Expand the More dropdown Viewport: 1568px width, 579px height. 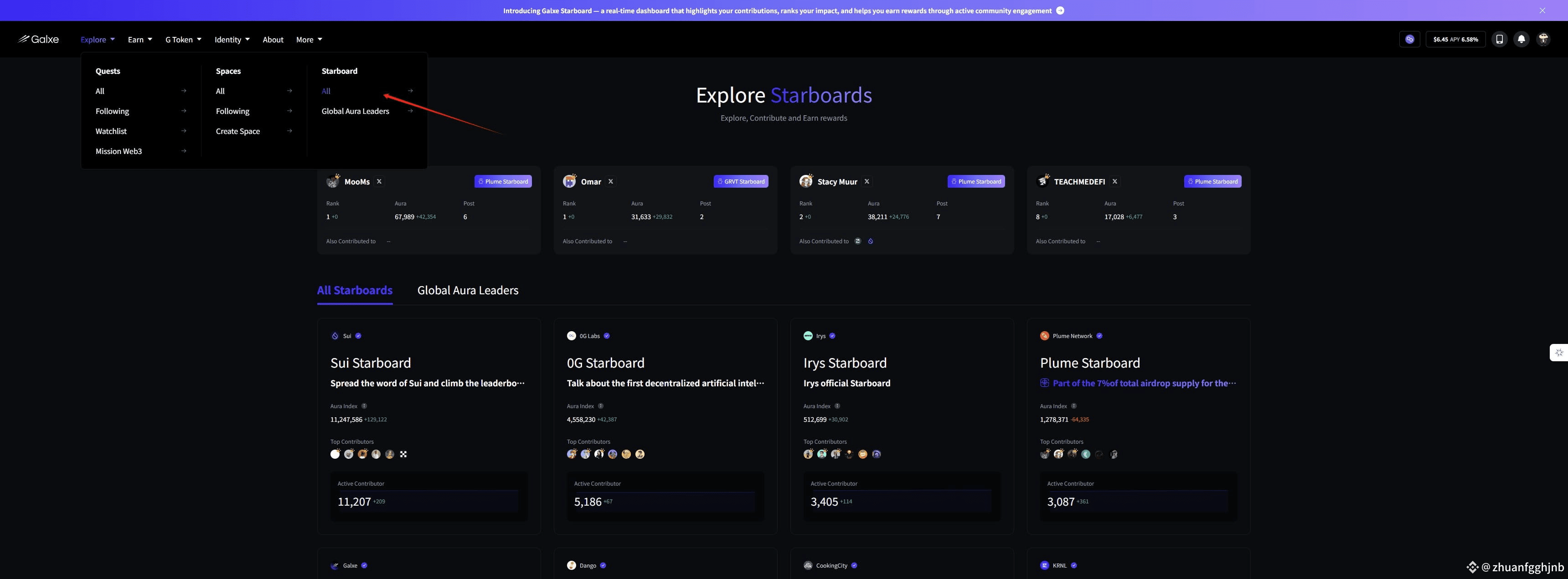309,40
